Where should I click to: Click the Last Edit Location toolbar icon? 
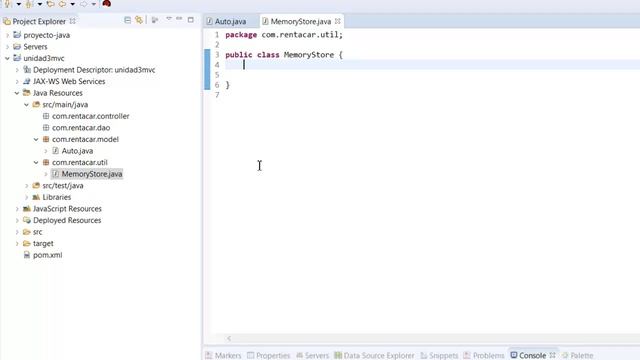(x=50, y=4)
